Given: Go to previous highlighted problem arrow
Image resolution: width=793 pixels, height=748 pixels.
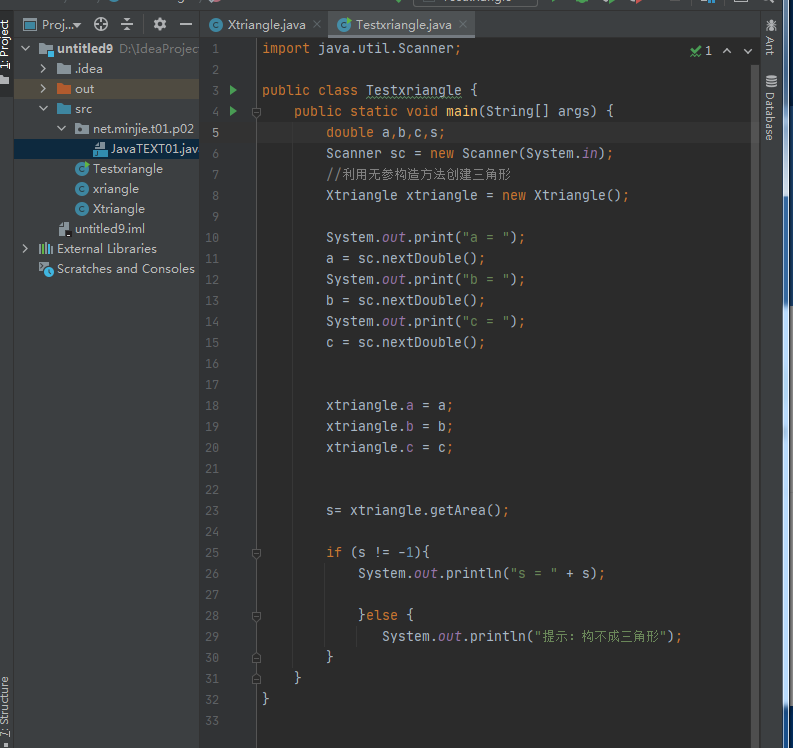Looking at the screenshot, I should click(726, 51).
